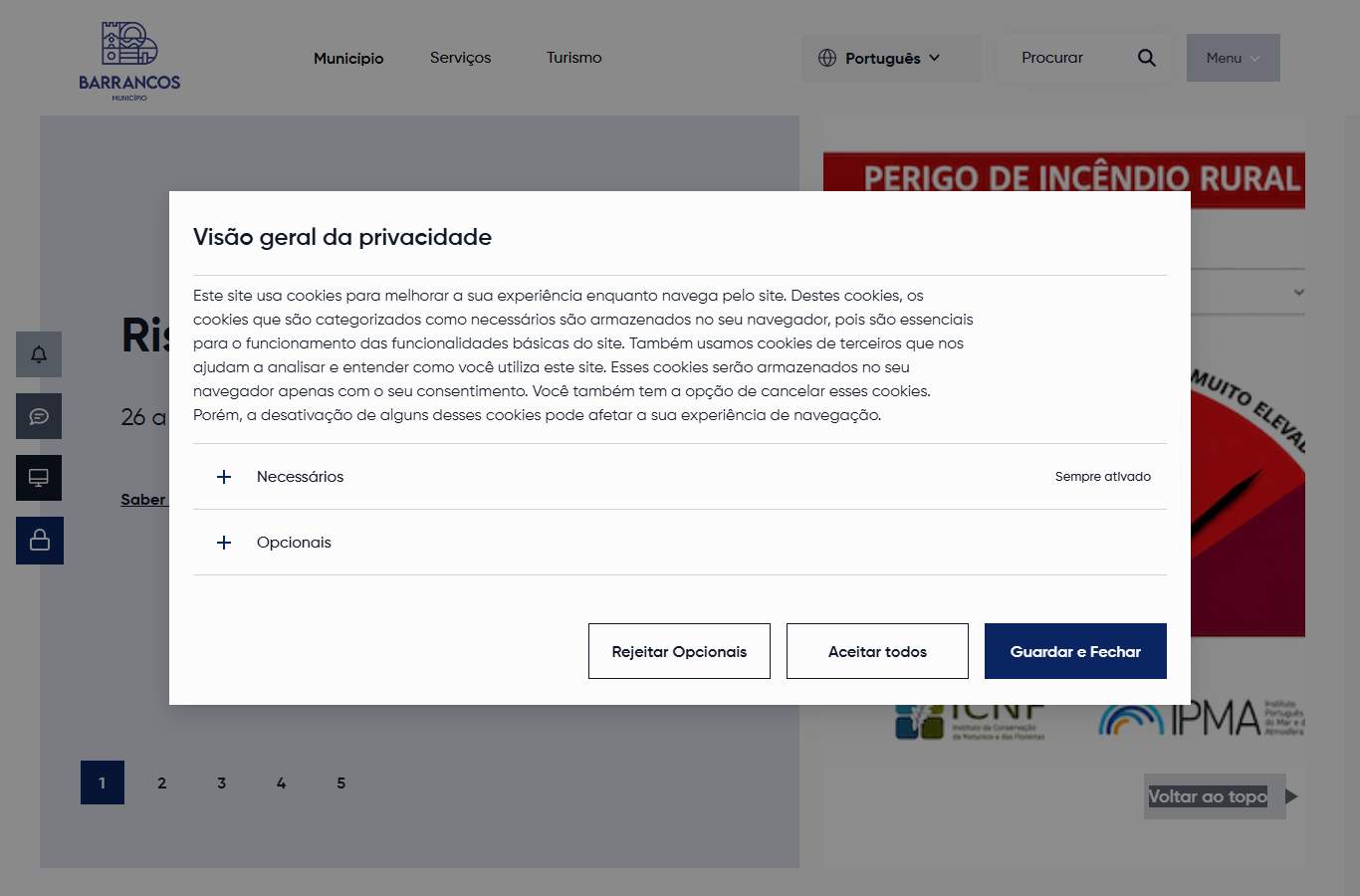This screenshot has height=896, width=1360.
Task: Click Guardar e Fechar button
Action: coord(1075,651)
